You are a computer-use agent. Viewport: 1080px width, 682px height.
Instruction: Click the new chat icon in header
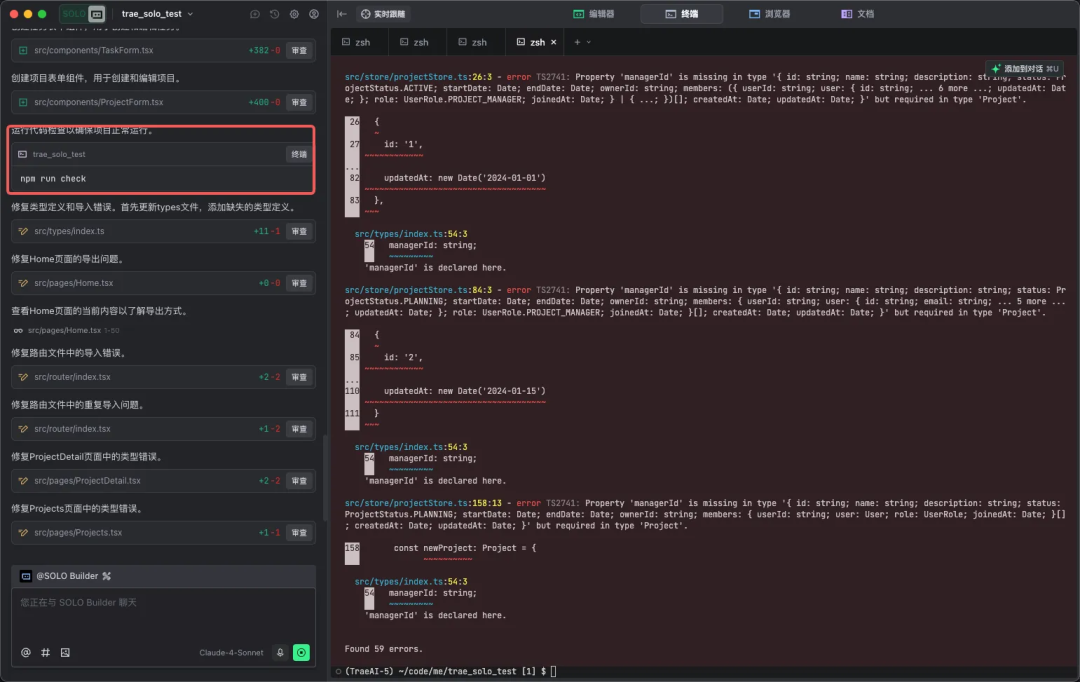point(255,14)
